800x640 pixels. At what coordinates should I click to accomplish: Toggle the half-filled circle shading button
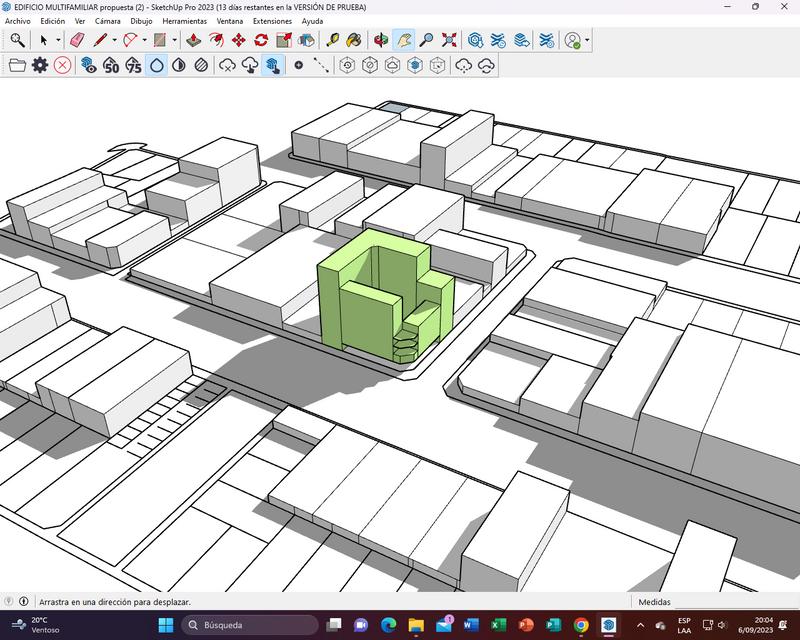(x=178, y=65)
